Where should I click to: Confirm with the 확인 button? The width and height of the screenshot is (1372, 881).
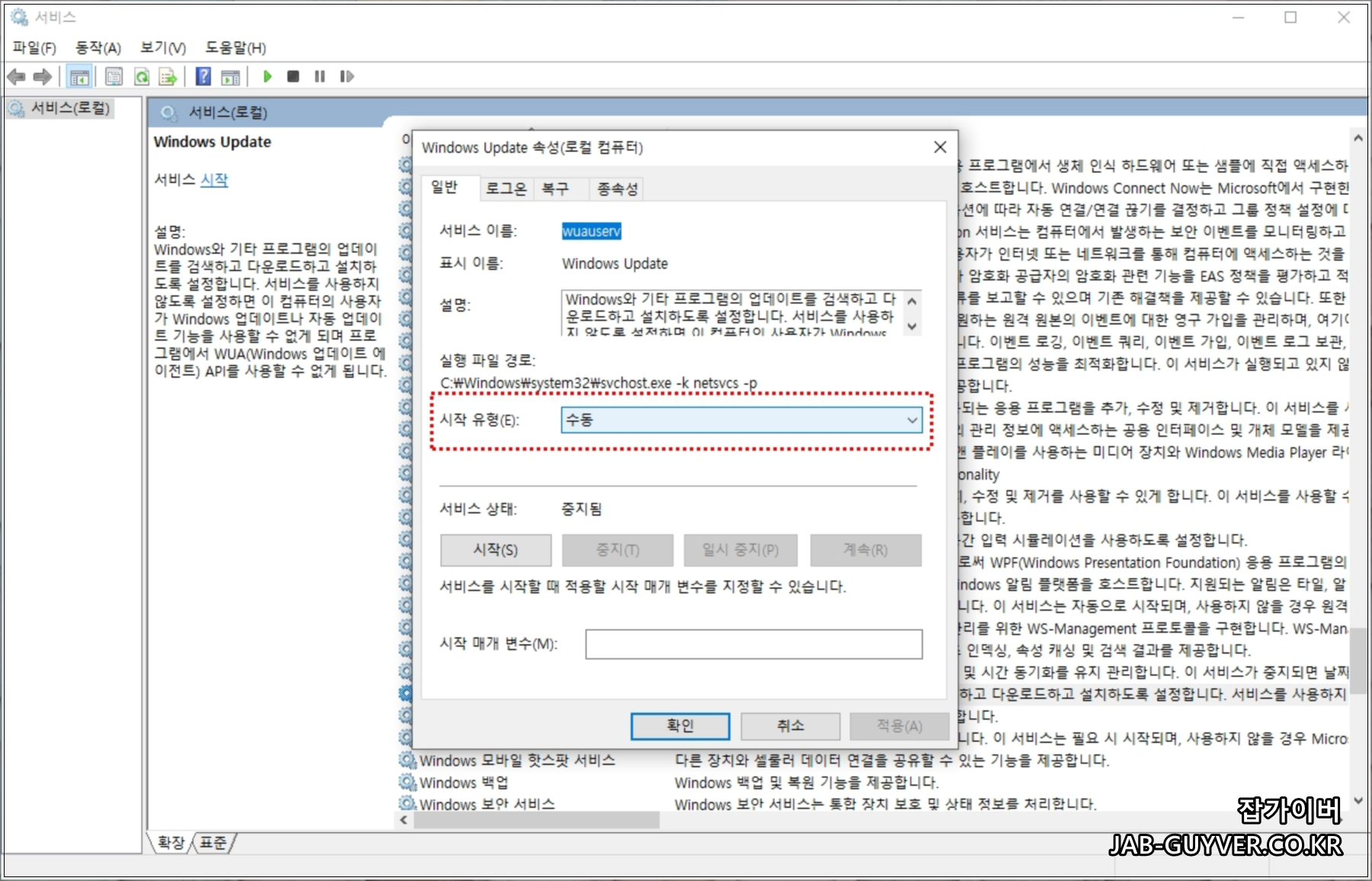click(x=680, y=726)
